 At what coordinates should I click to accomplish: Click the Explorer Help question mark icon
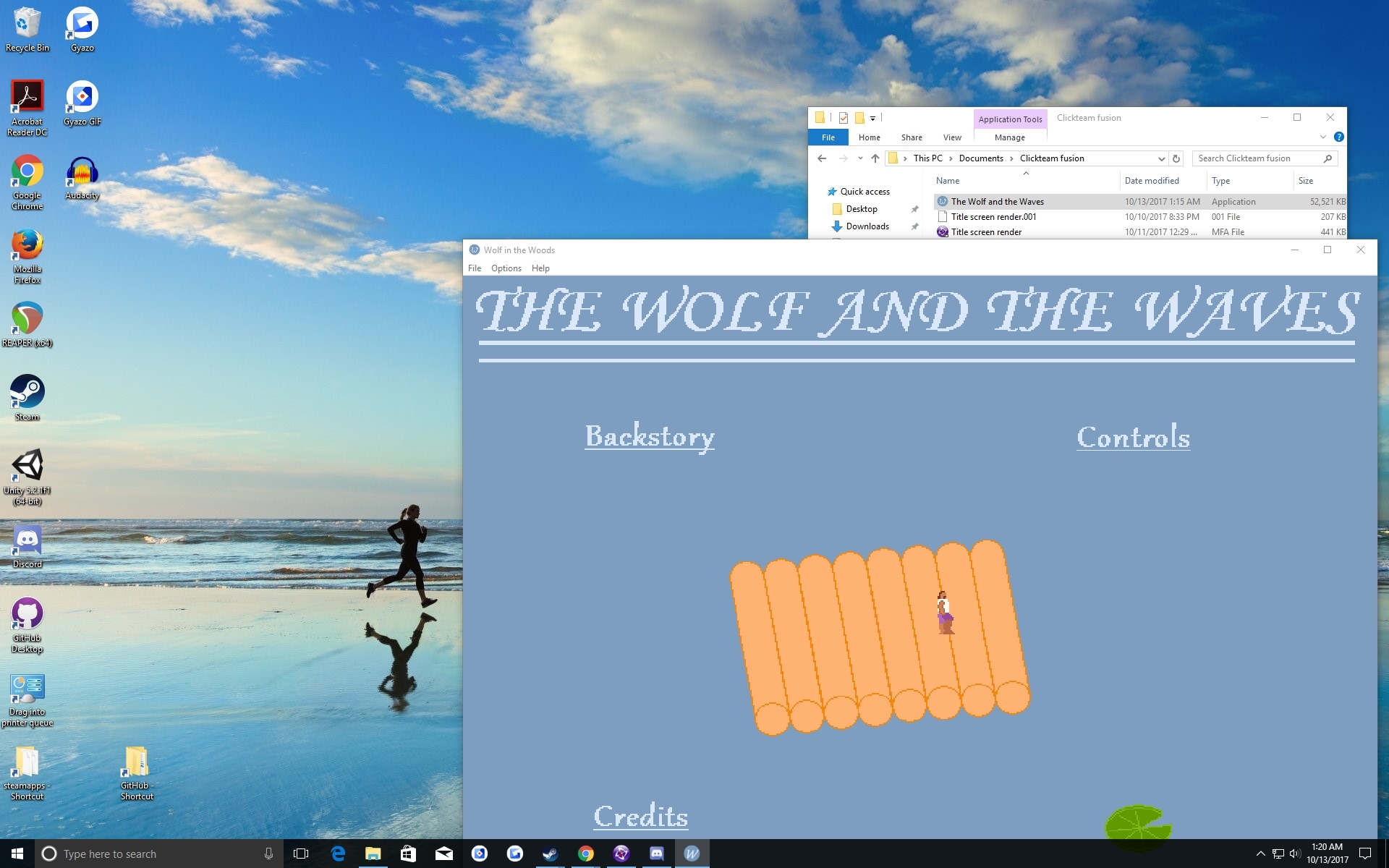coord(1338,137)
